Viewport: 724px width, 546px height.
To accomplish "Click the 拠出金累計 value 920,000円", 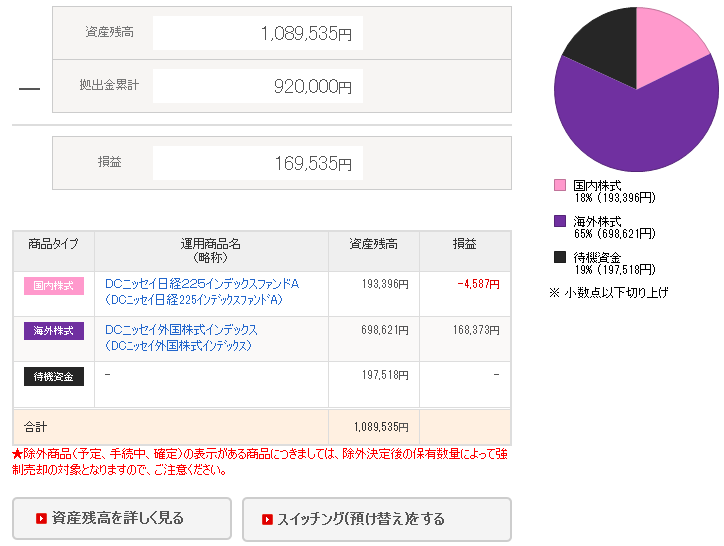I will click(258, 86).
